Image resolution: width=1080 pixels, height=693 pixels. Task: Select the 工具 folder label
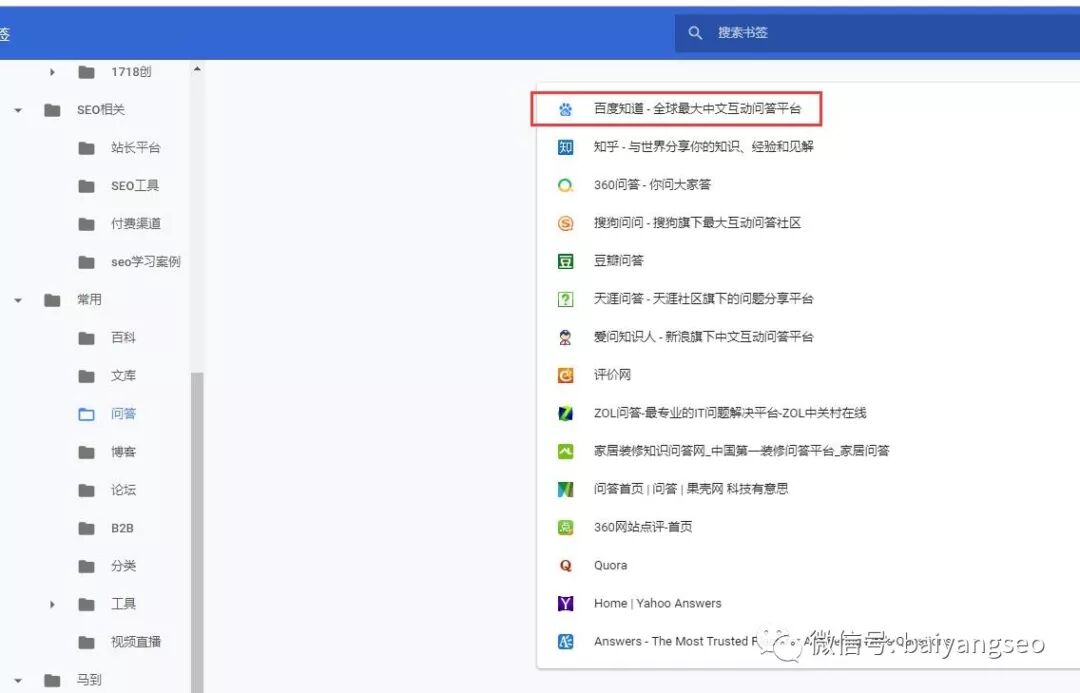(123, 604)
